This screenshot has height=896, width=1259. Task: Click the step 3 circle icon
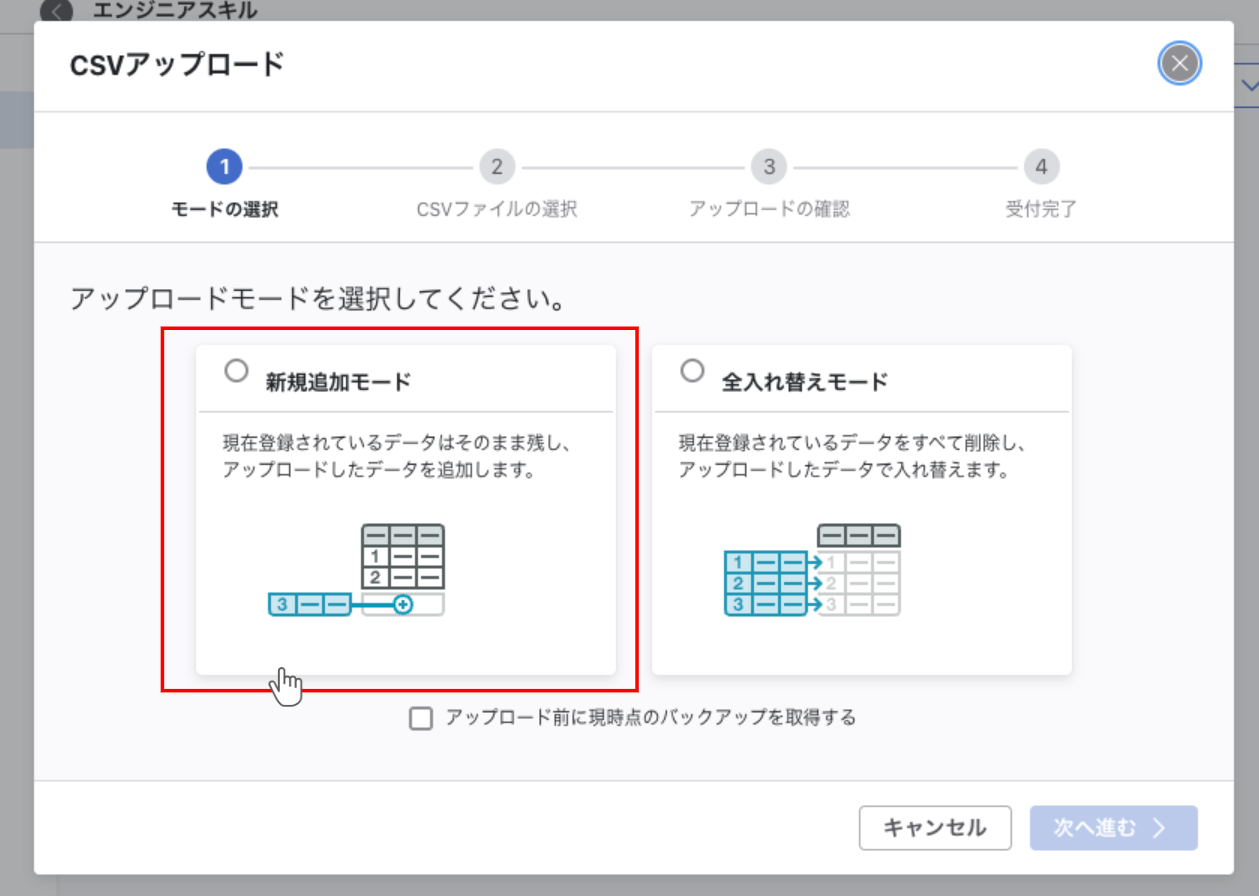(769, 167)
